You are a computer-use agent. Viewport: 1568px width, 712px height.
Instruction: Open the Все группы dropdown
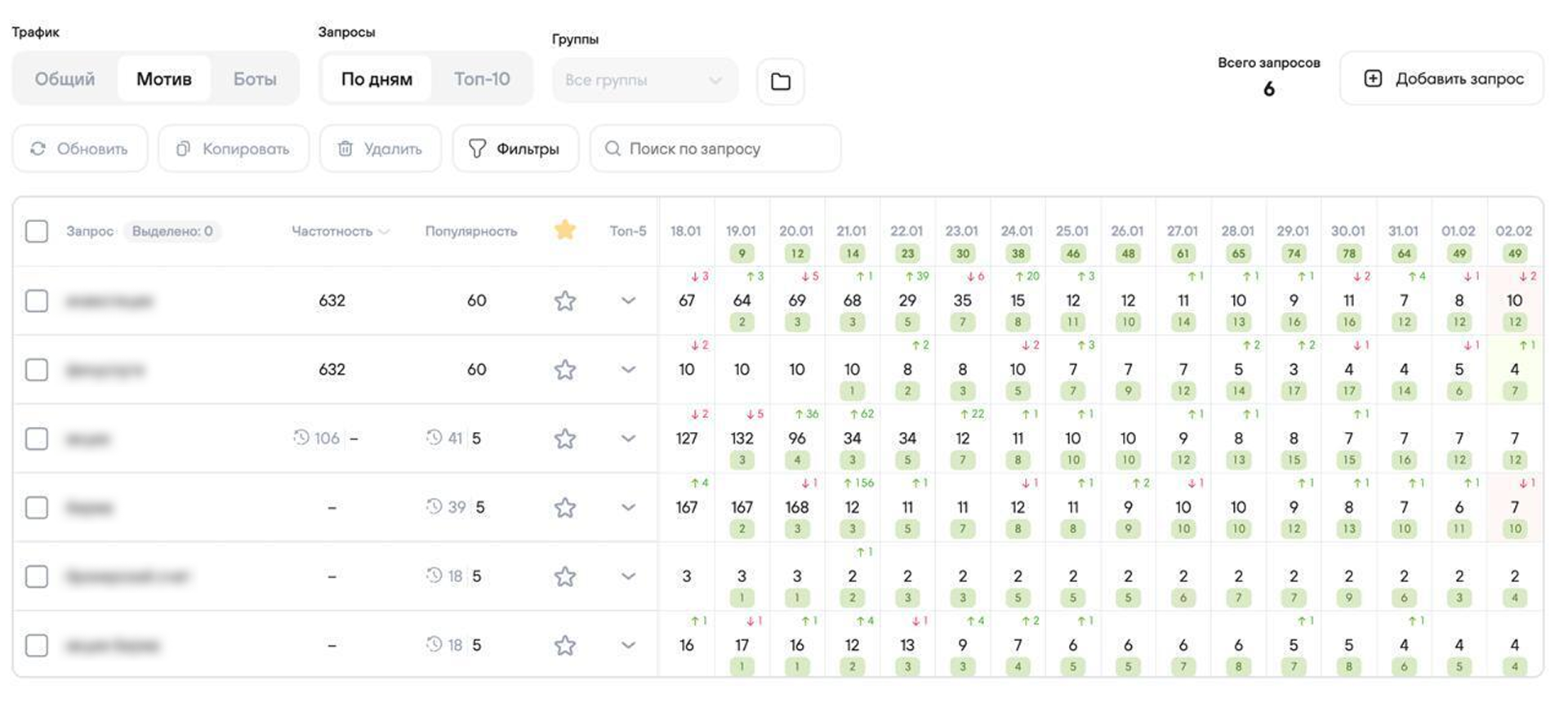(x=644, y=80)
